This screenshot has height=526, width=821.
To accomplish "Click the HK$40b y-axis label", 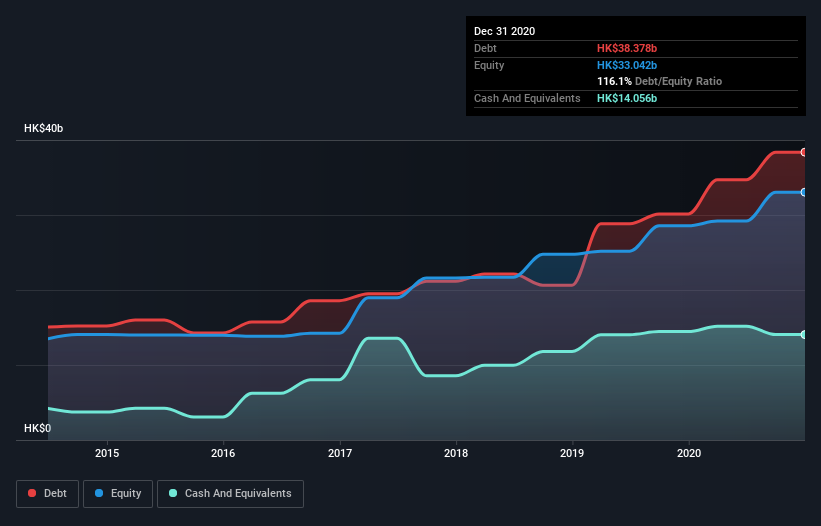I will tap(43, 129).
